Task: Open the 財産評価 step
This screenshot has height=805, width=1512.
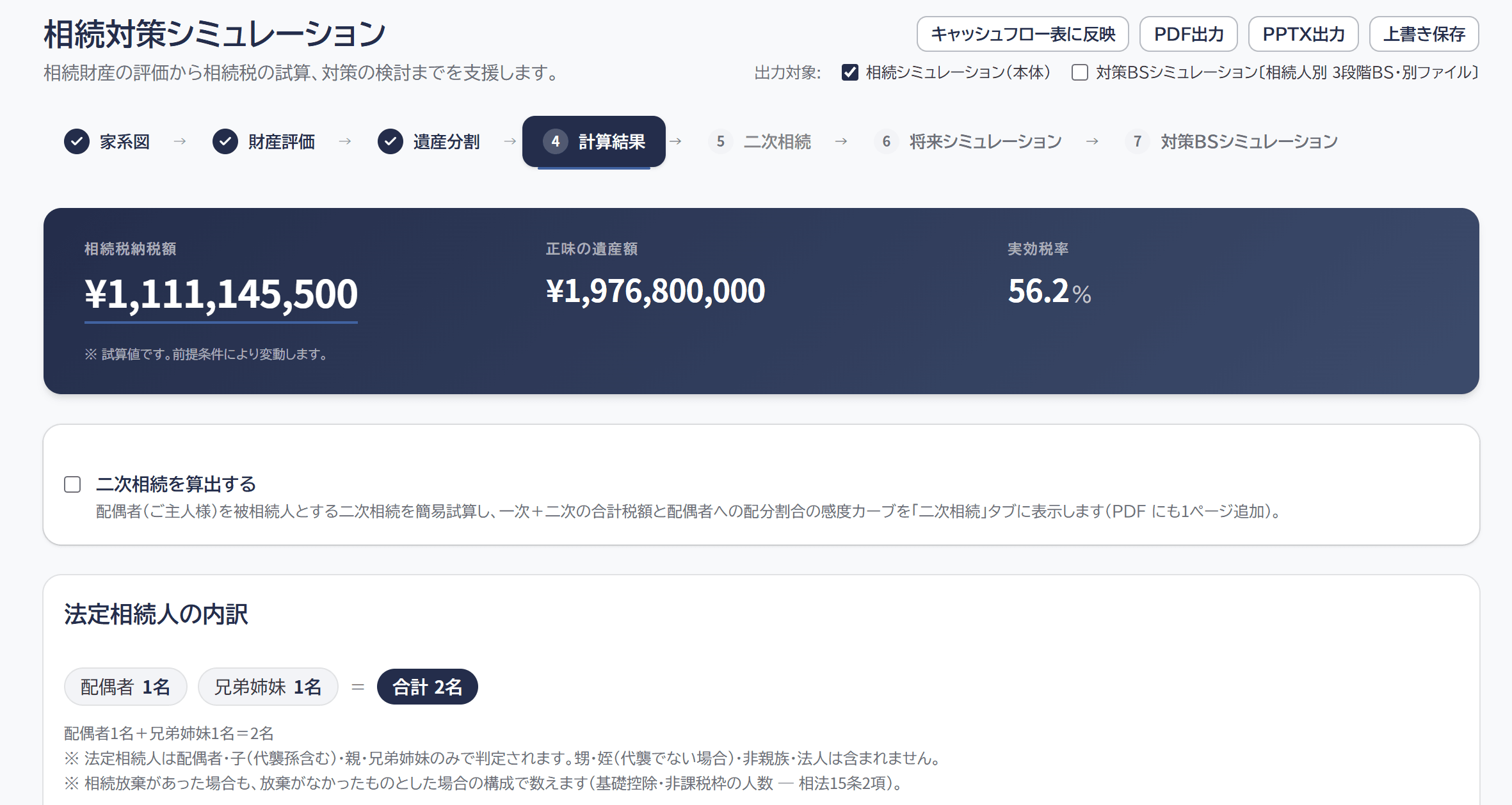Action: point(264,141)
